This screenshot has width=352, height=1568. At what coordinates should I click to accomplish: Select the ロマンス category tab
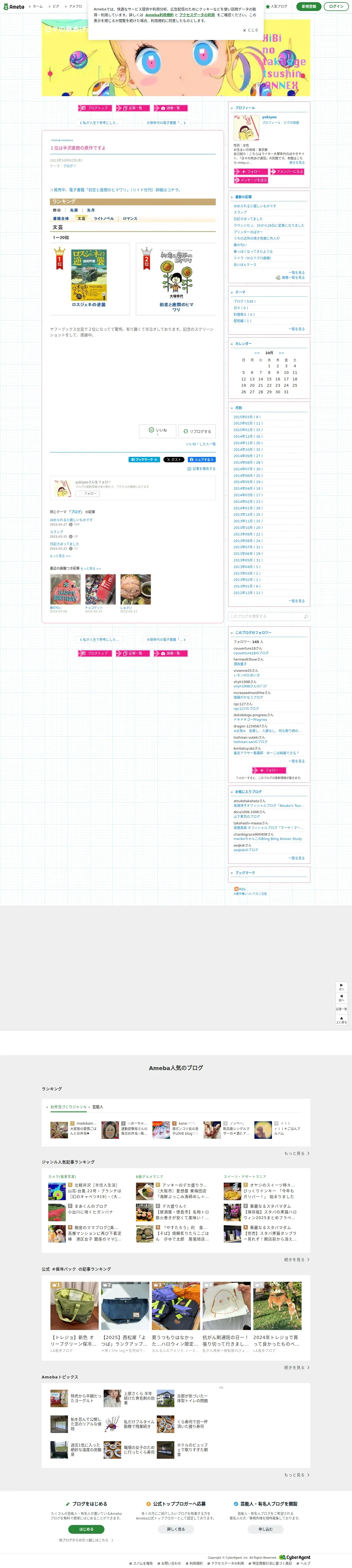pyautogui.click(x=130, y=218)
